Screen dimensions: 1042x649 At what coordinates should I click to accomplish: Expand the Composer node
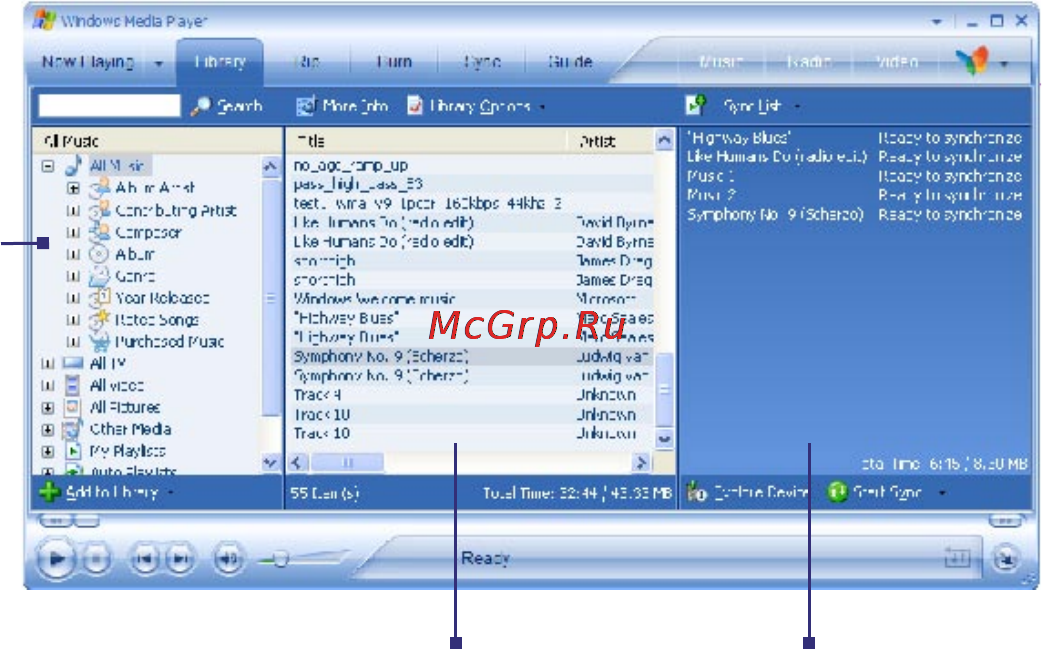(x=74, y=232)
